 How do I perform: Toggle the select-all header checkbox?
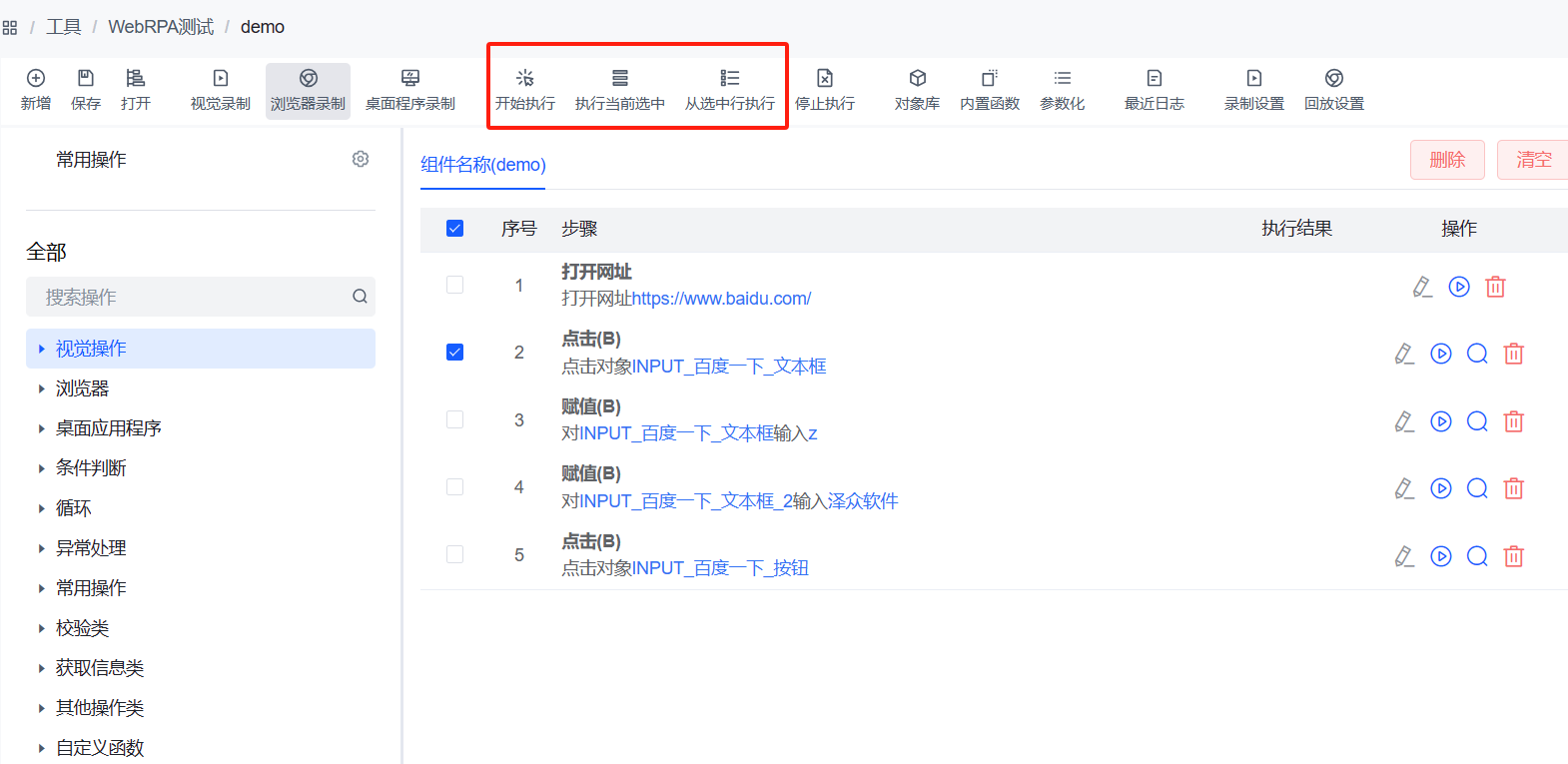(x=454, y=229)
